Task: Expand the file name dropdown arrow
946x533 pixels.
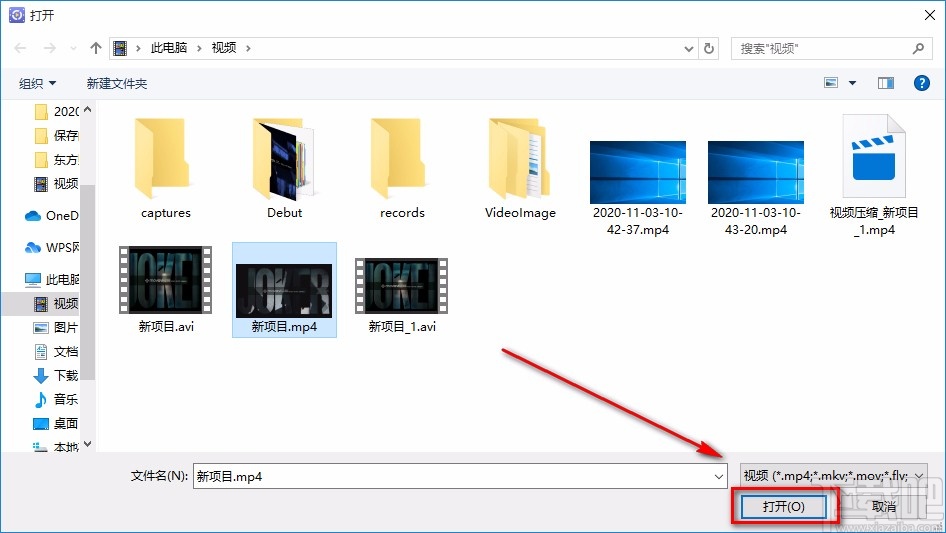Action: click(719, 476)
